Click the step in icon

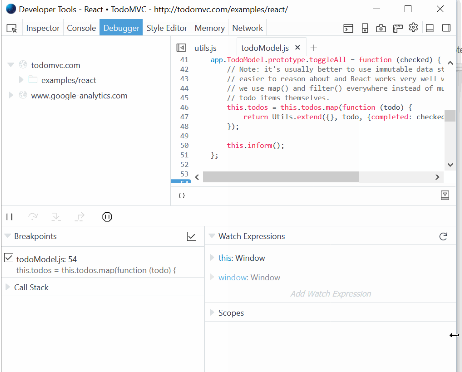click(x=56, y=217)
